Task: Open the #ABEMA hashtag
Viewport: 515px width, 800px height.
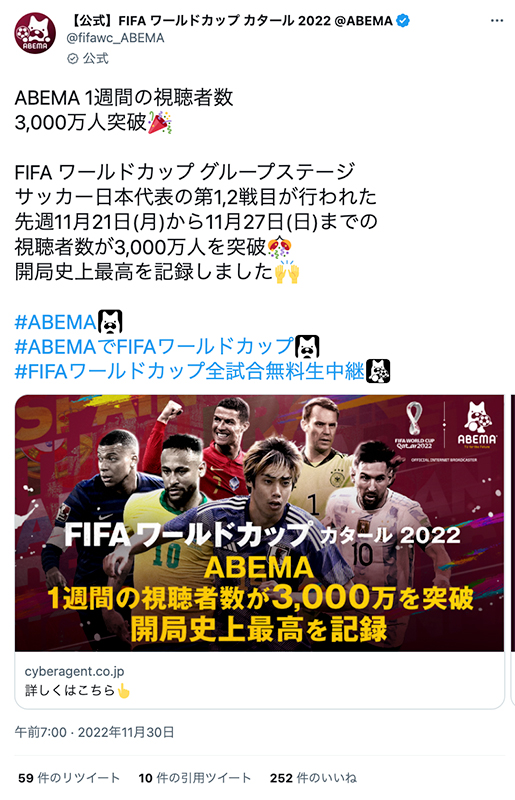Action: 56,322
